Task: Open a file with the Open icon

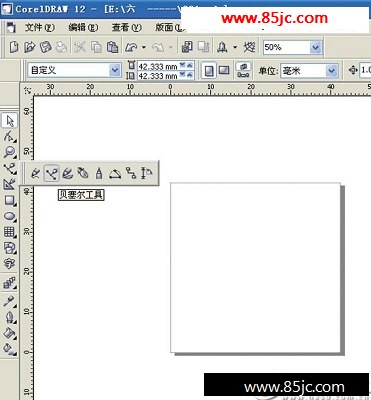Action: tap(30, 47)
